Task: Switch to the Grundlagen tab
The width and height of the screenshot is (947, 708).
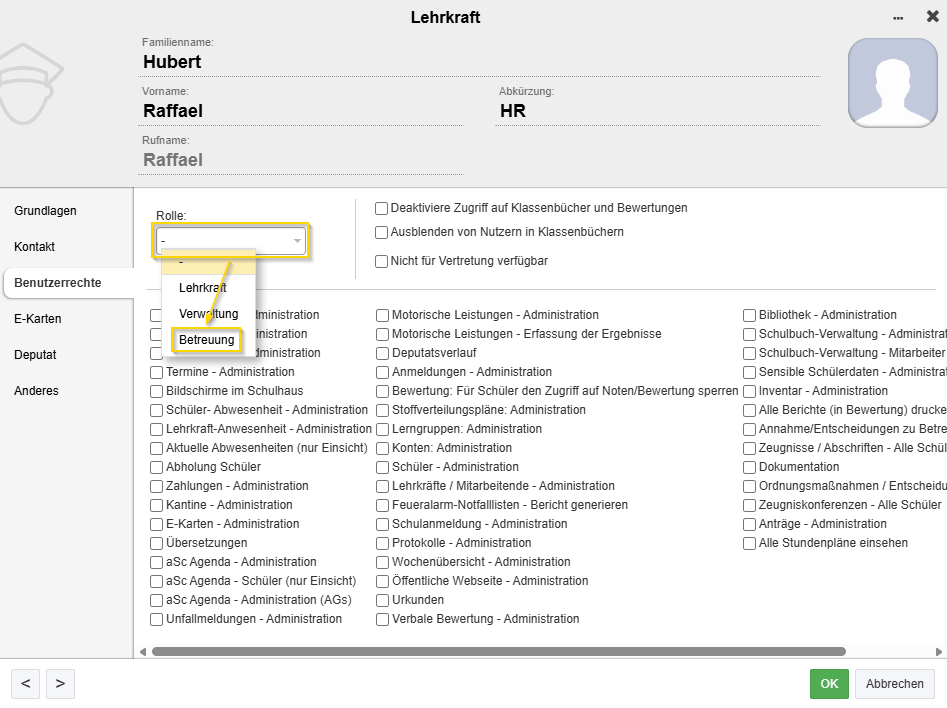Action: tap(45, 211)
